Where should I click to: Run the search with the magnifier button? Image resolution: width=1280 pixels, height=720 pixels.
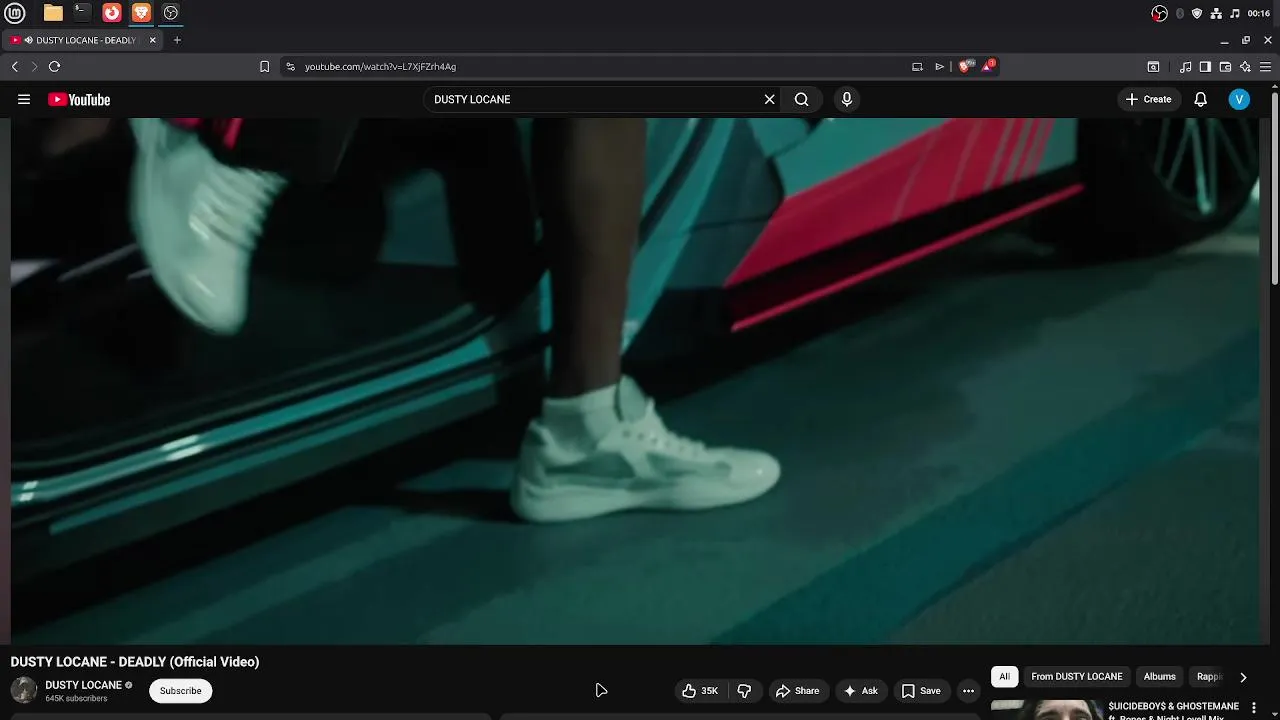[x=801, y=99]
